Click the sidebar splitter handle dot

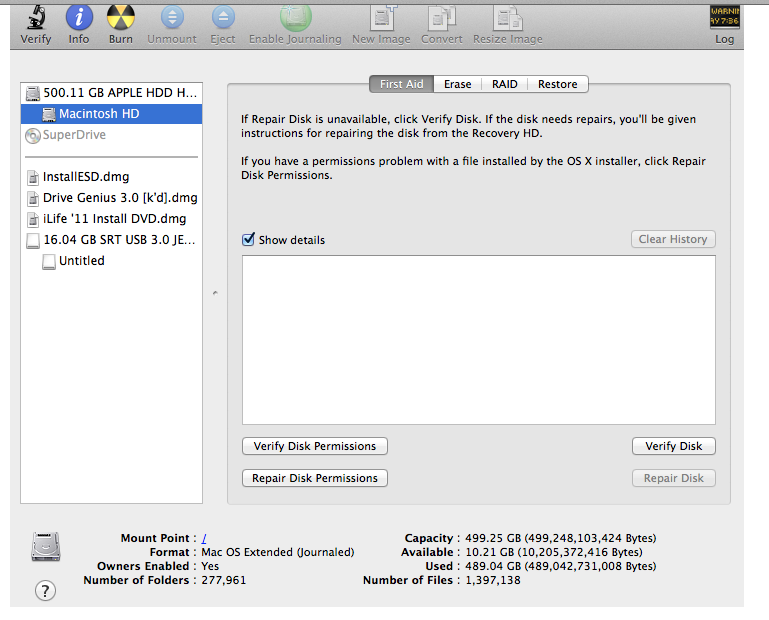(215, 293)
